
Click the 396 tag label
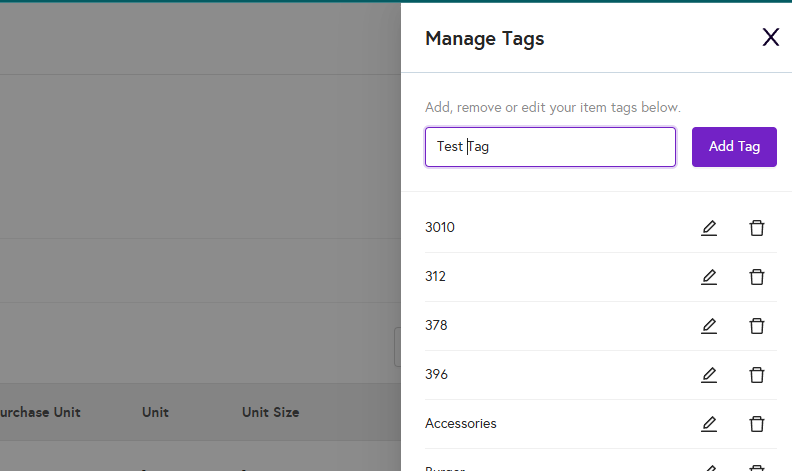[x=436, y=375]
